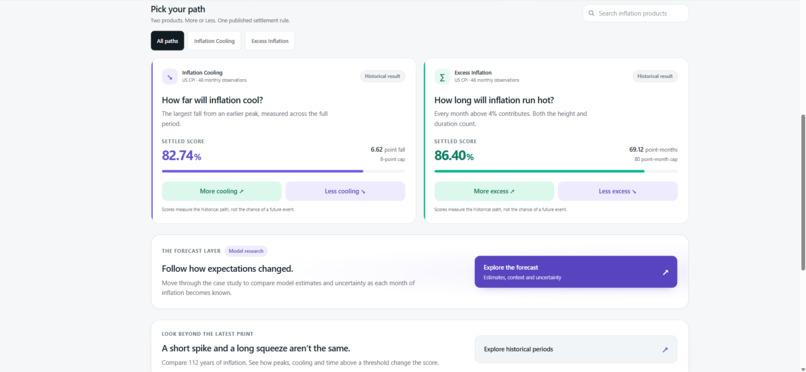The width and height of the screenshot is (806, 372).
Task: Click the page vertical scrollbar
Action: click(803, 193)
